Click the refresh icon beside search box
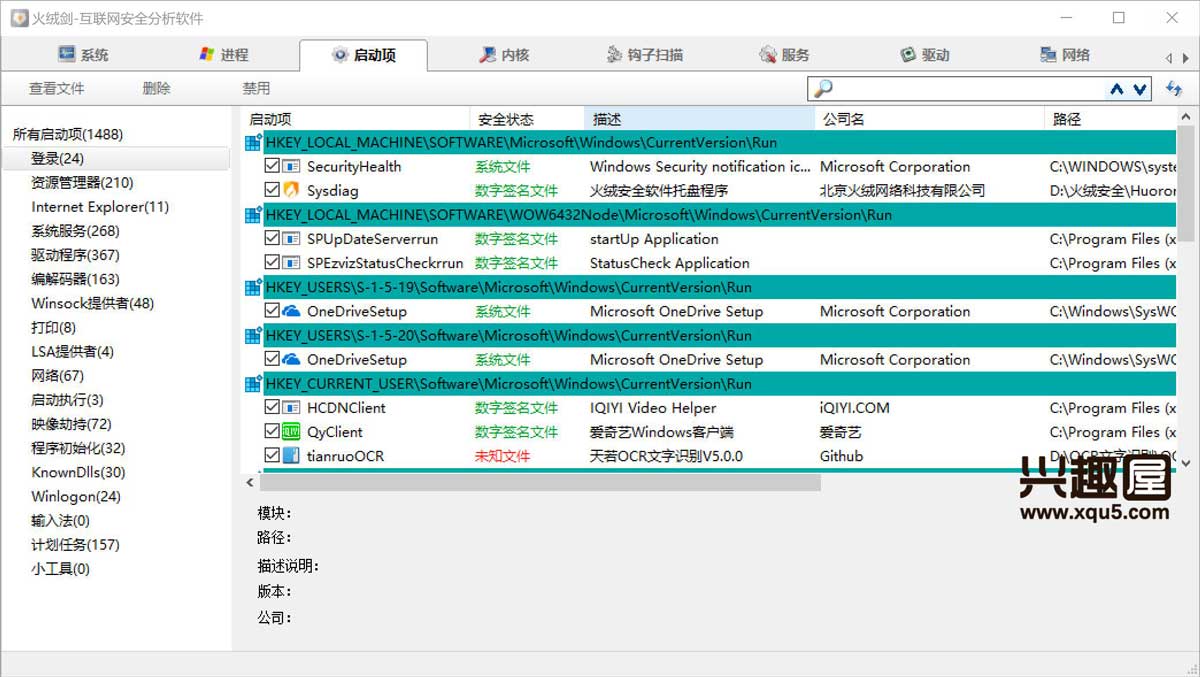The height and width of the screenshot is (677, 1200). (x=1175, y=89)
